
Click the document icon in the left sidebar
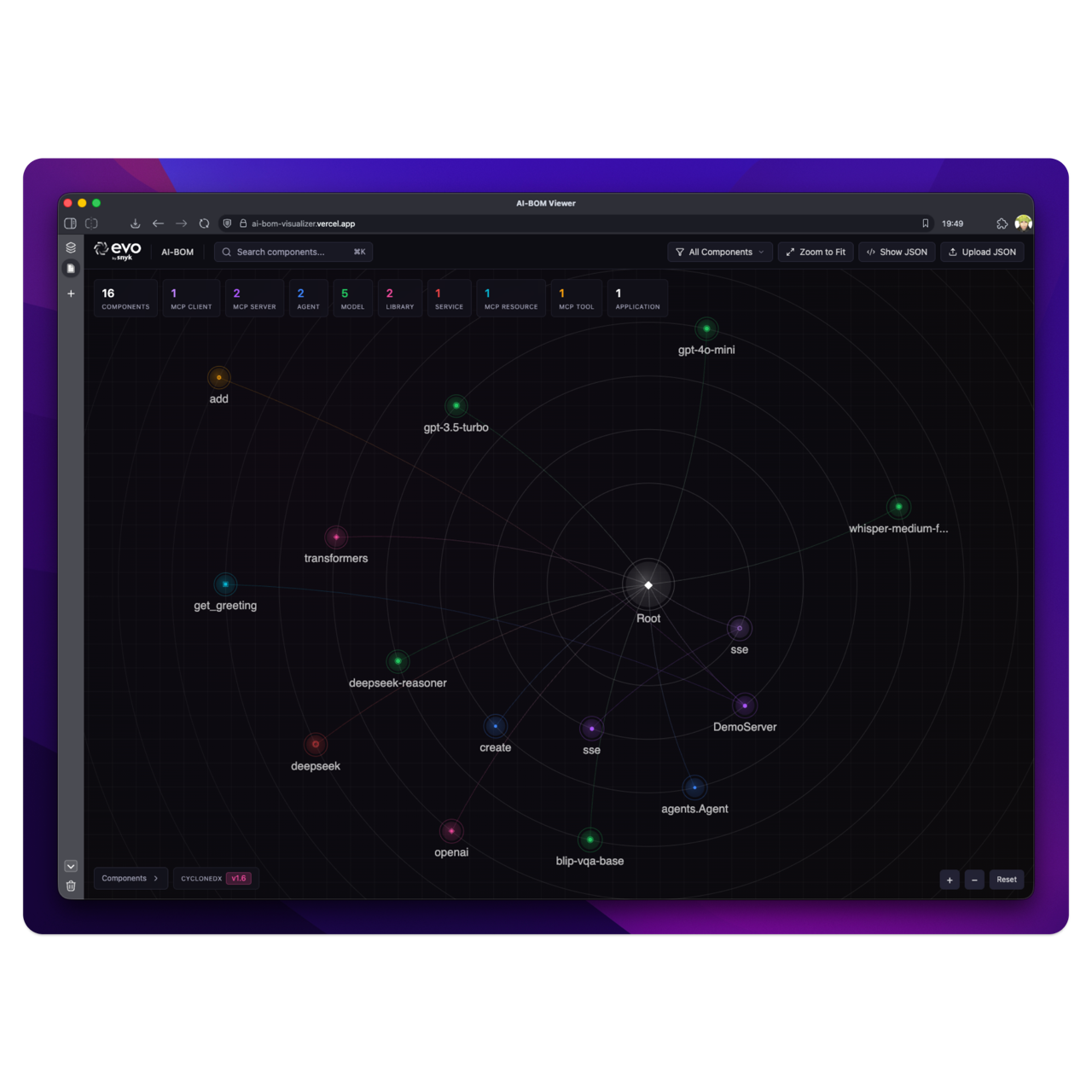[71, 268]
